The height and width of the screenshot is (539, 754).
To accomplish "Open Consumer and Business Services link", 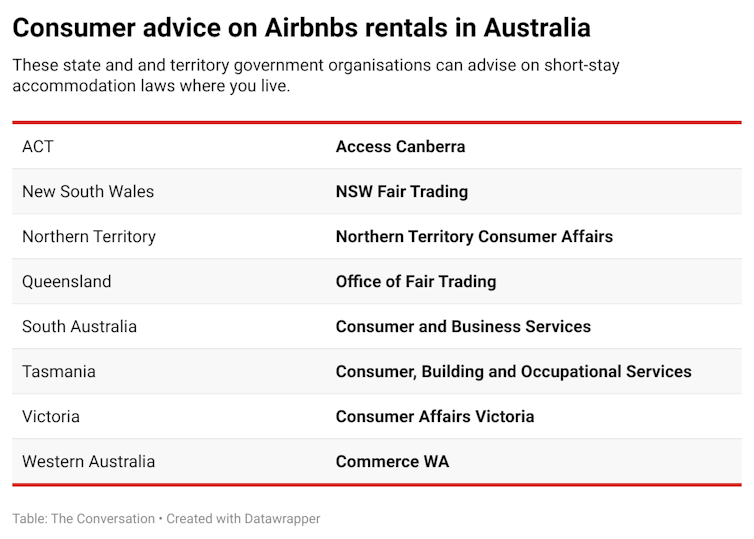I will 463,326.
